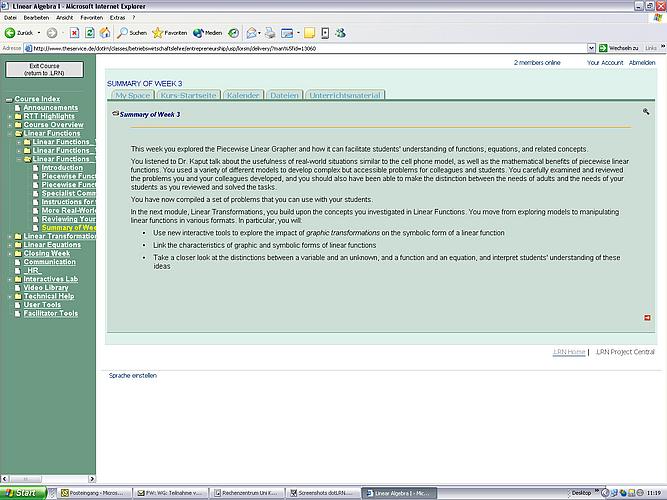Open Facilitator Tools tree item
Viewport: 667px width, 500px height.
[x=51, y=313]
